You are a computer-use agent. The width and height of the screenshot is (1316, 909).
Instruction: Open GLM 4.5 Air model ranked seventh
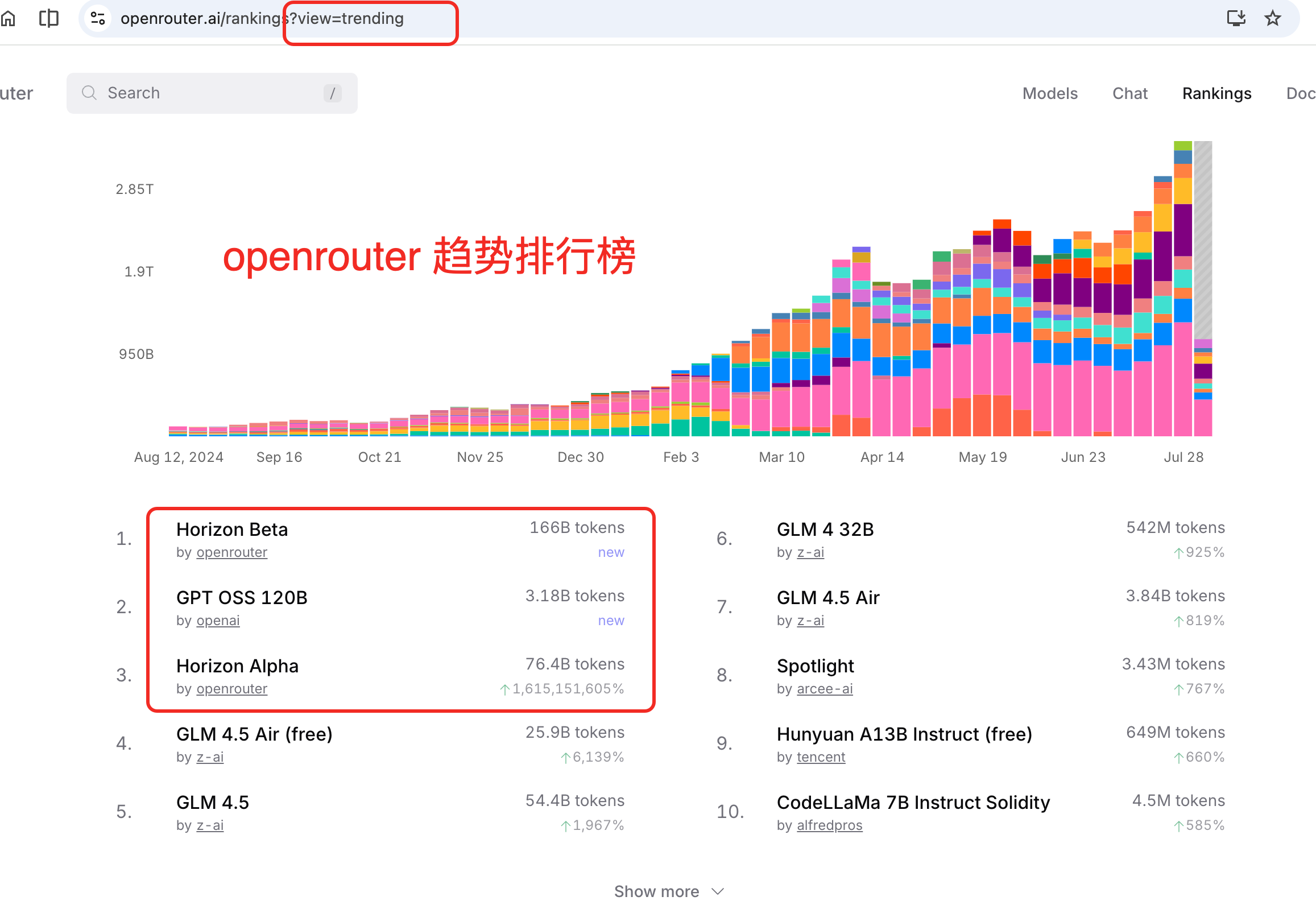(828, 597)
